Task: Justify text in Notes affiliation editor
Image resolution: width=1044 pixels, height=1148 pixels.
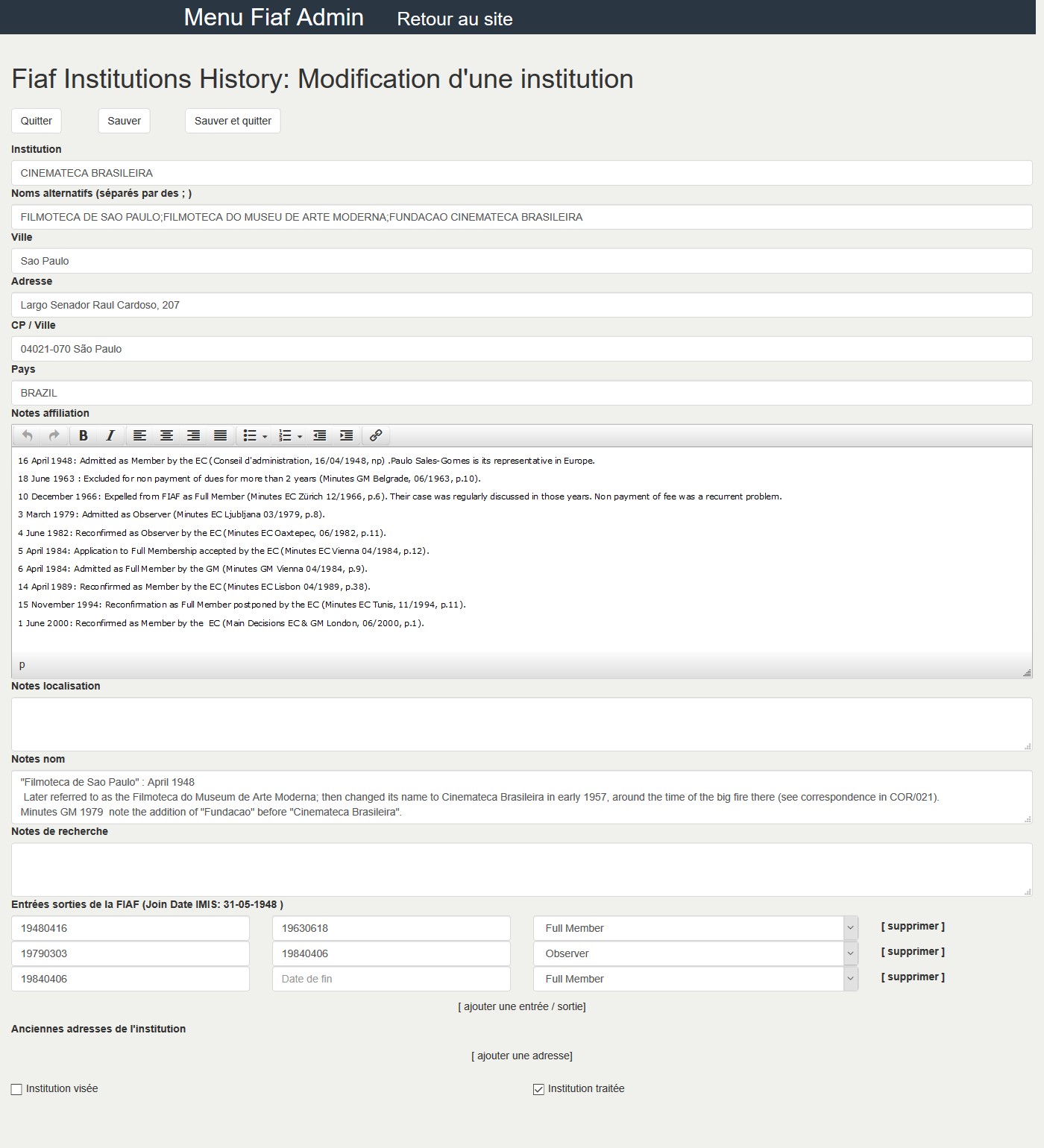Action: coord(220,435)
